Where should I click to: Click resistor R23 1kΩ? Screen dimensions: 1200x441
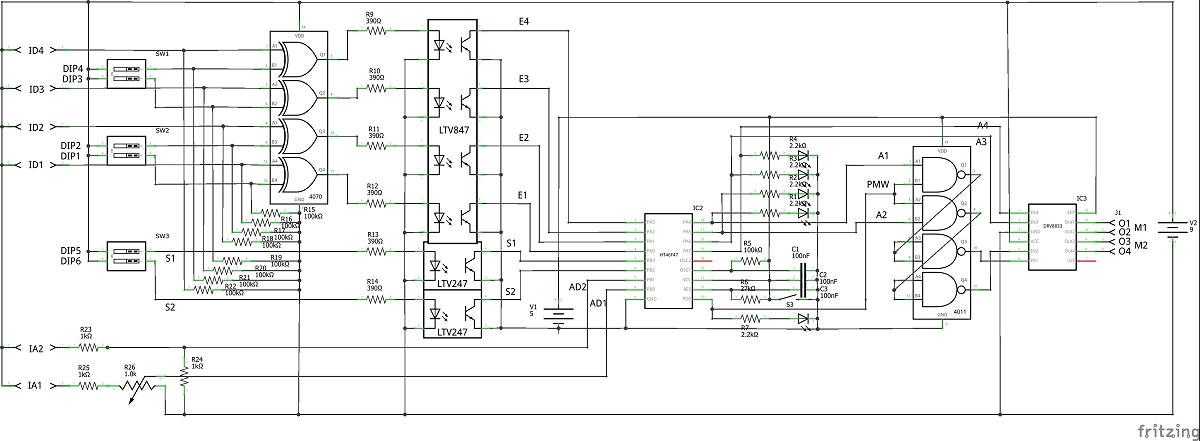pos(86,348)
